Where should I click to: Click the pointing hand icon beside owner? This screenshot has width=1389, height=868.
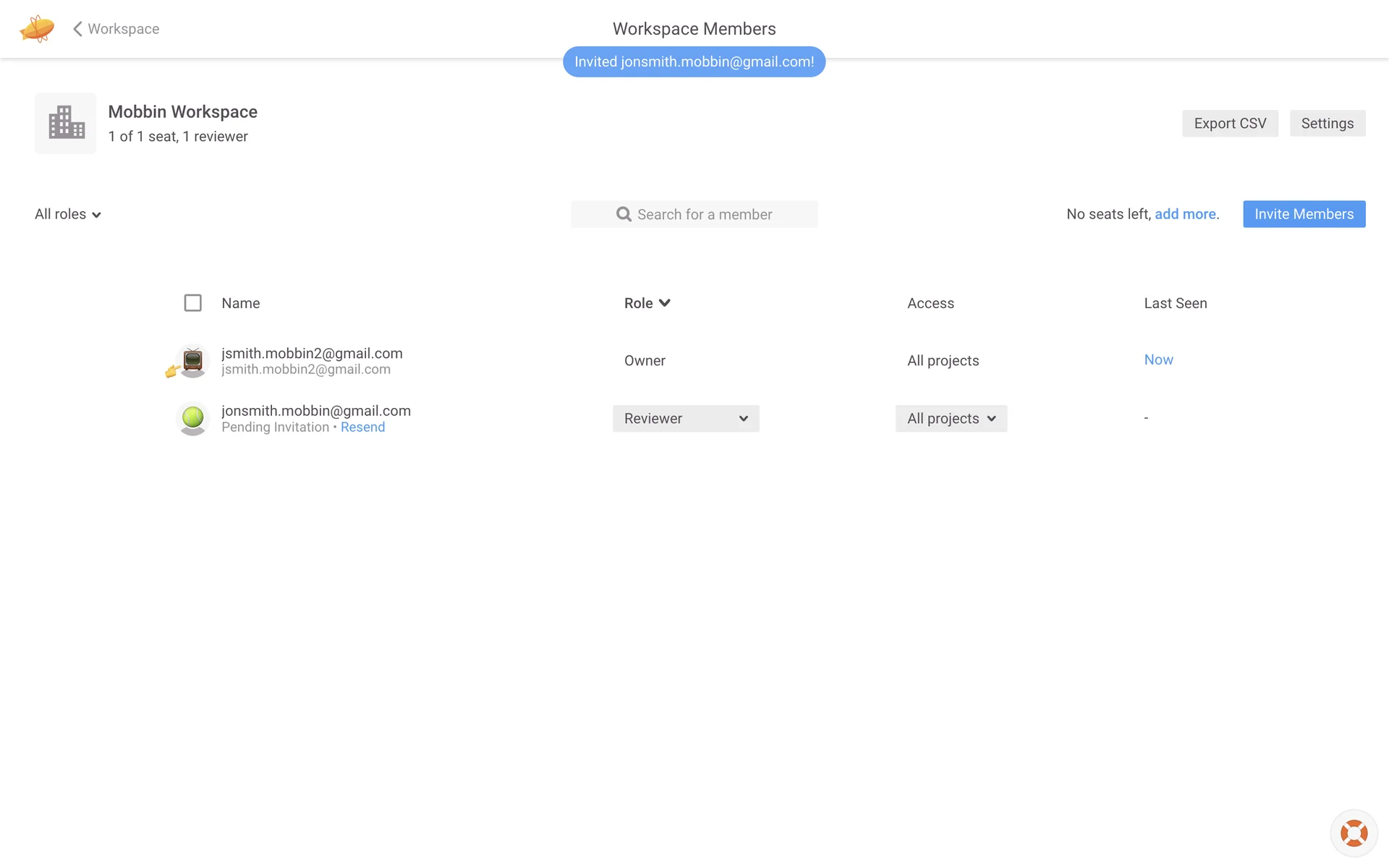click(x=172, y=372)
